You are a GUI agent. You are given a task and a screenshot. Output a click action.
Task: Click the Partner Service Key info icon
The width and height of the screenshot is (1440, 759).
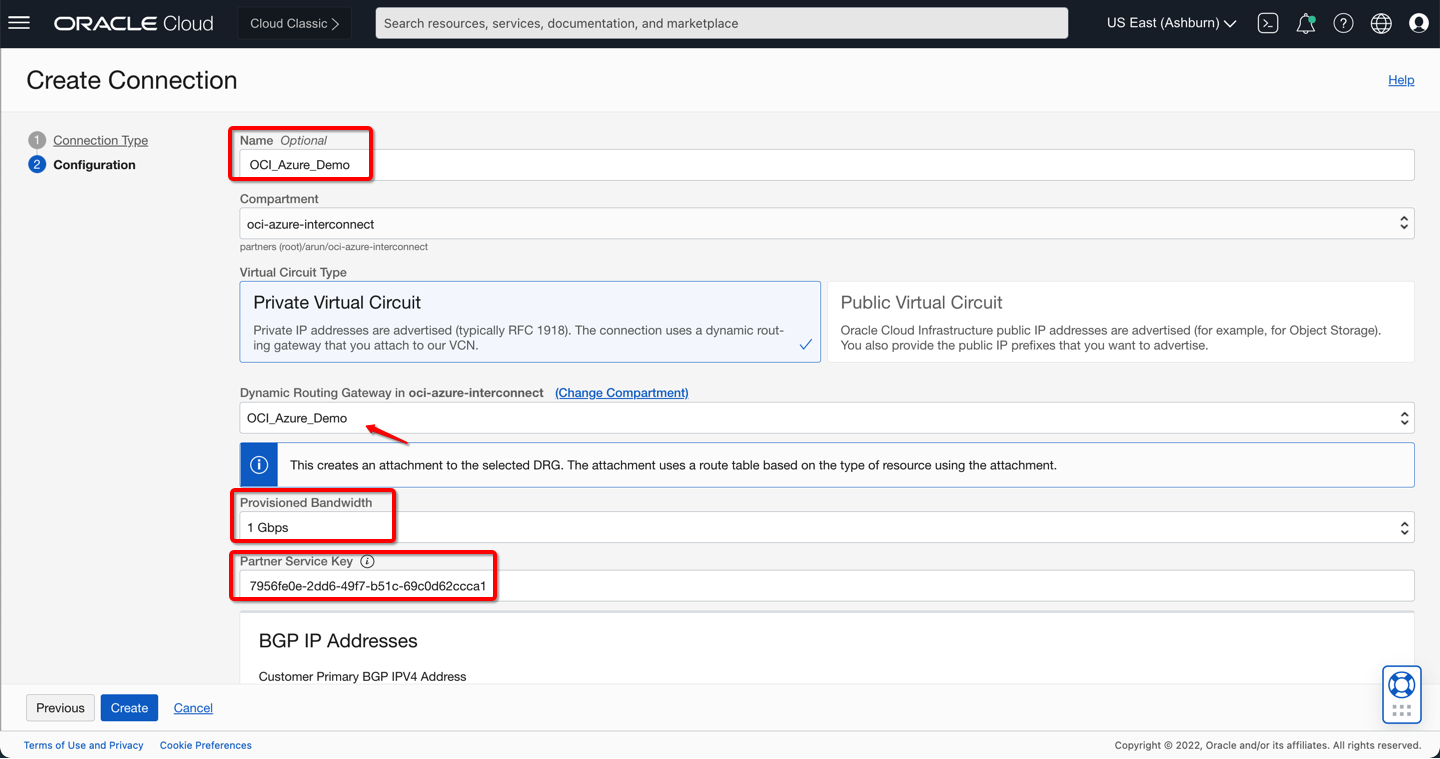click(x=367, y=561)
